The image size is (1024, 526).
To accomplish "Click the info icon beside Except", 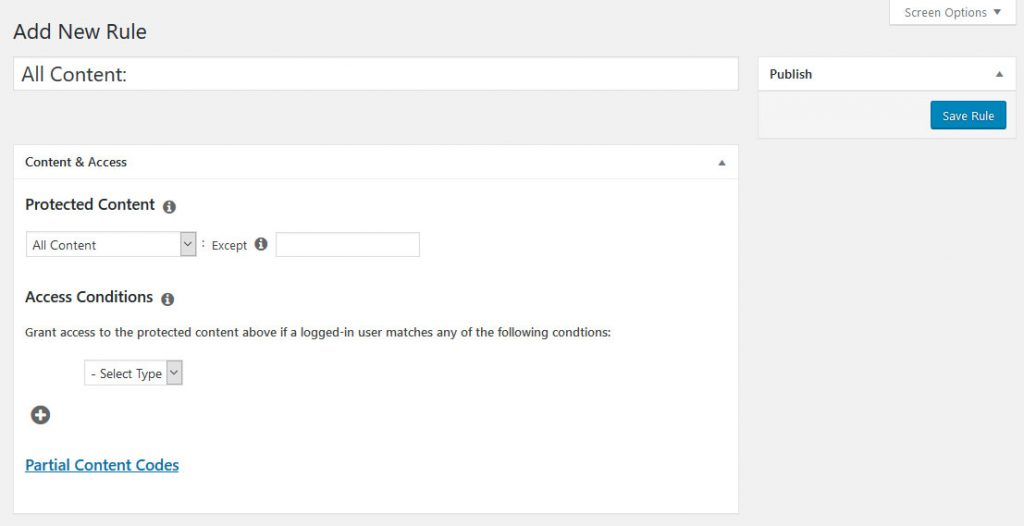I will 261,244.
